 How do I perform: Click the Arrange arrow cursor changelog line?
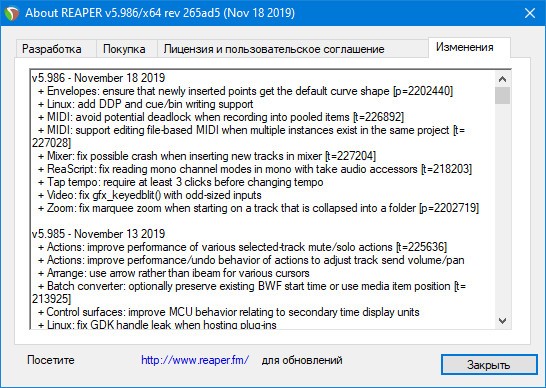point(173,273)
